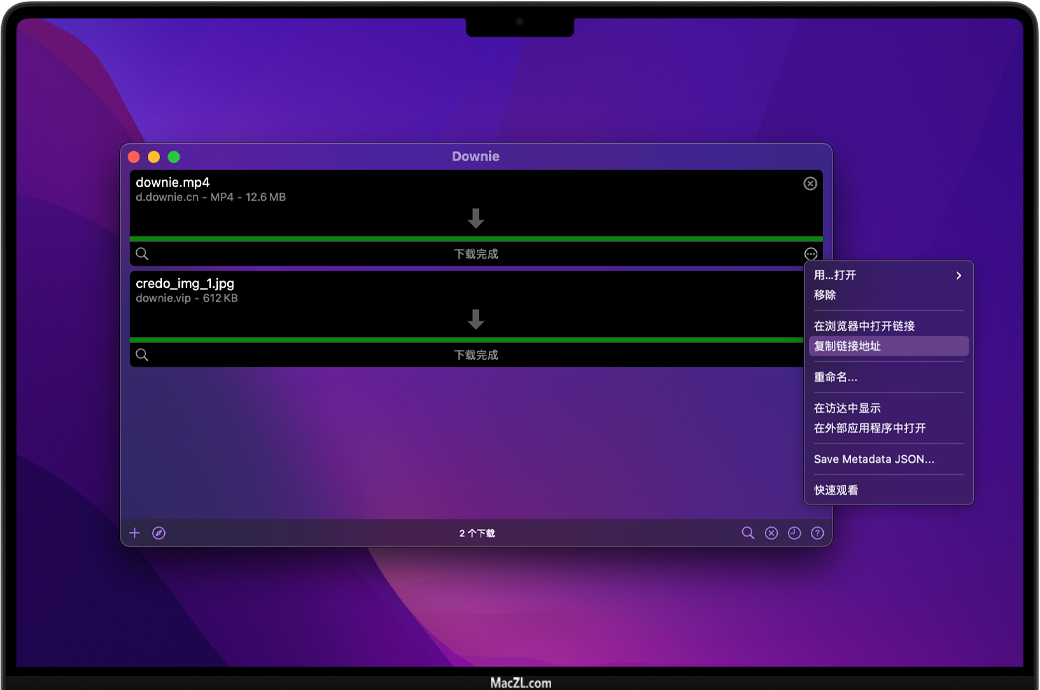The width and height of the screenshot is (1040, 690).
Task: Click 在外部应用程序中打开 menu item
Action: pyautogui.click(x=870, y=428)
